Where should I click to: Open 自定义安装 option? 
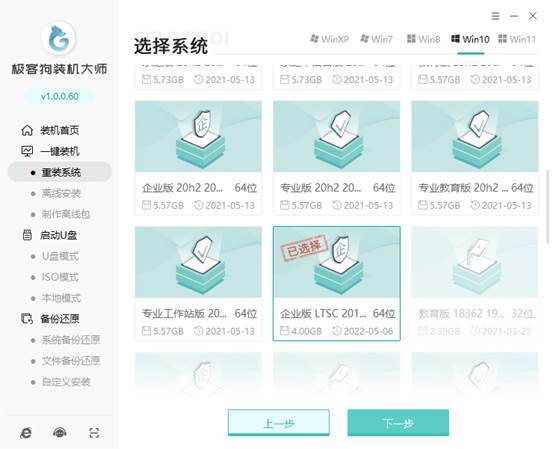[66, 382]
